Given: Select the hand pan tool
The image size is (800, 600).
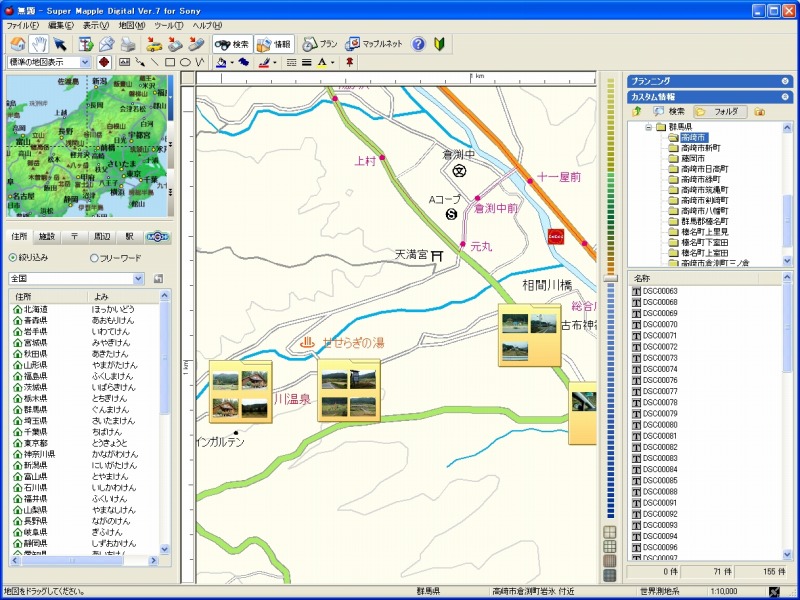Looking at the screenshot, I should click(x=39, y=44).
